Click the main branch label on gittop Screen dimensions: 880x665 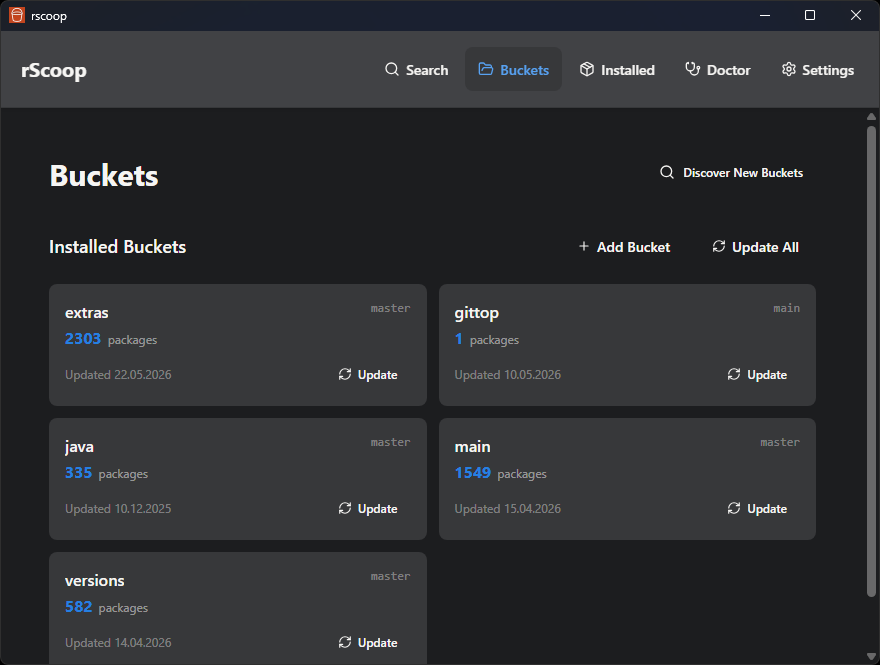pyautogui.click(x=786, y=308)
